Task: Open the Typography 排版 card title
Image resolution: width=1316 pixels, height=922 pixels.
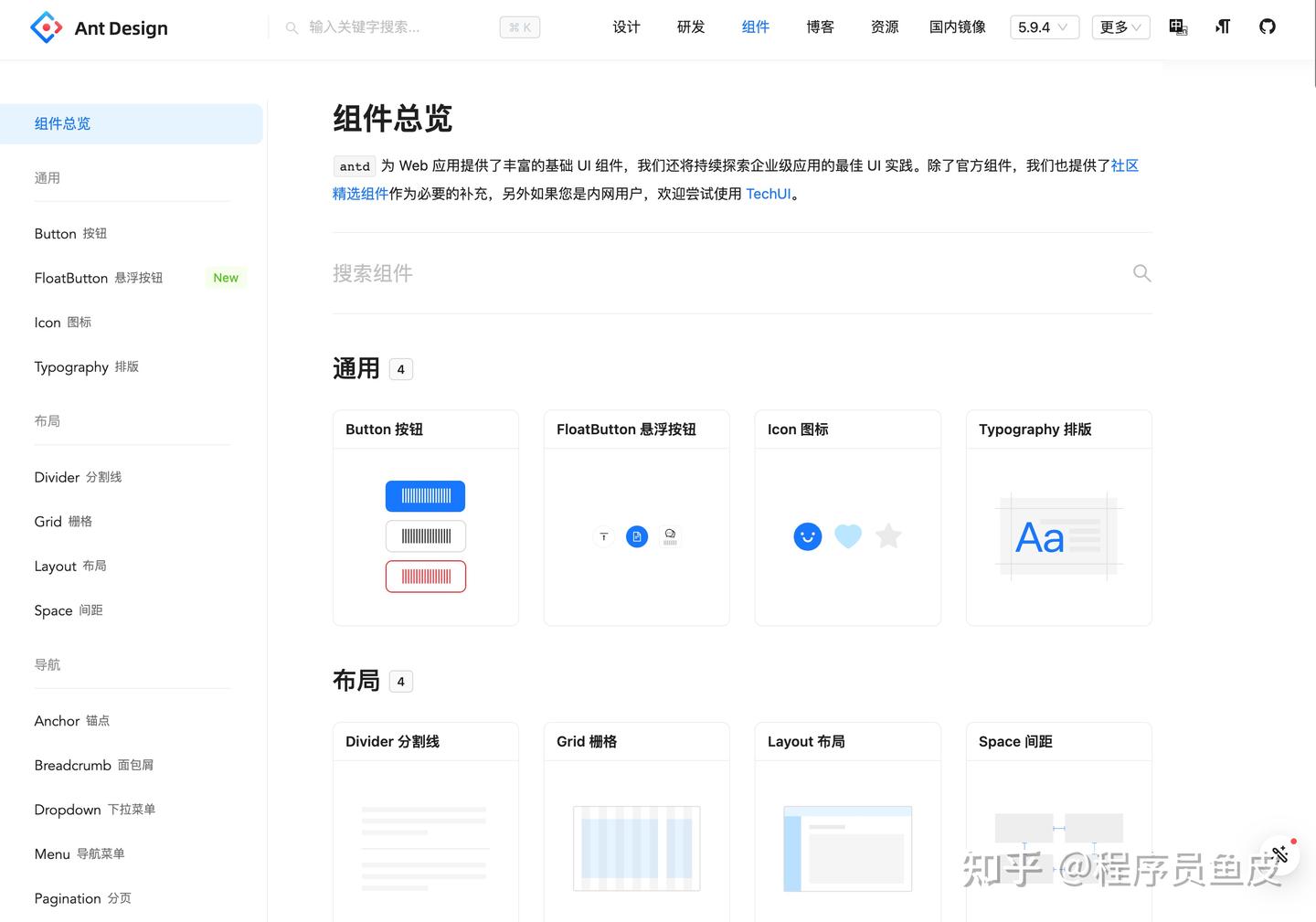Action: click(1035, 429)
